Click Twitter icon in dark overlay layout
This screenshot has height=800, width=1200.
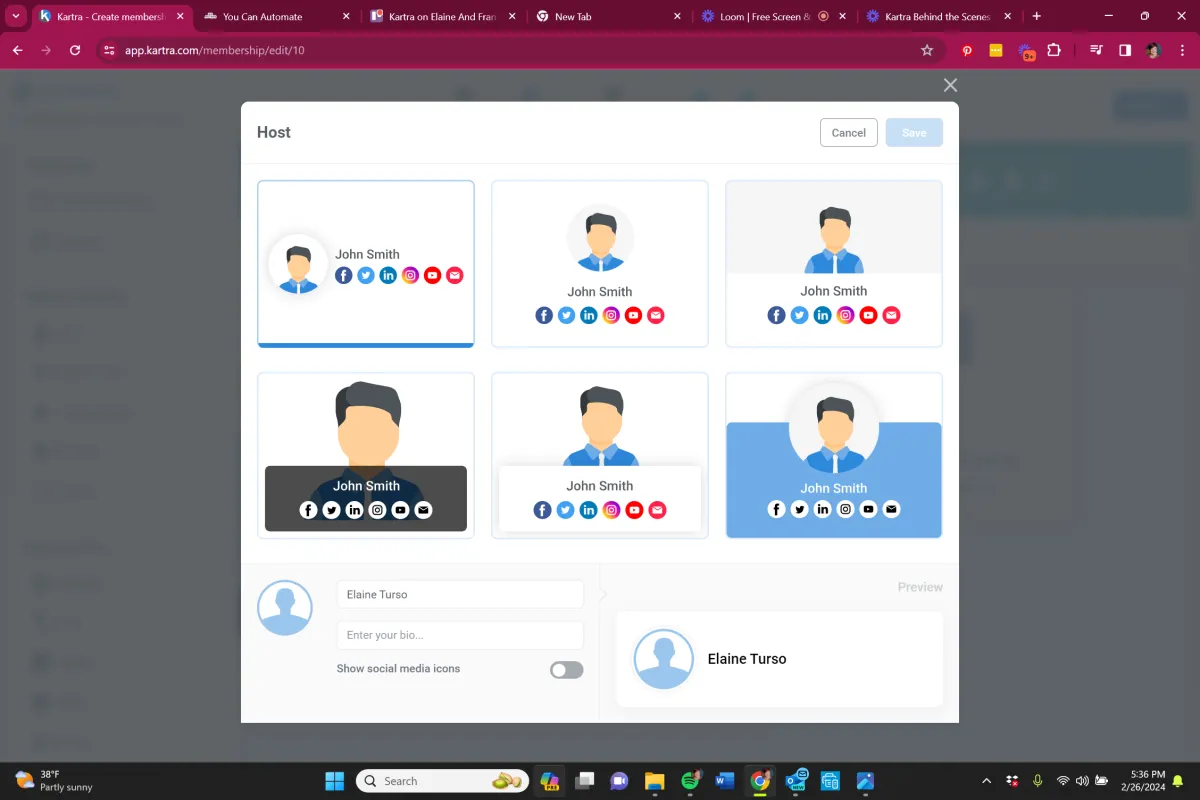point(331,510)
